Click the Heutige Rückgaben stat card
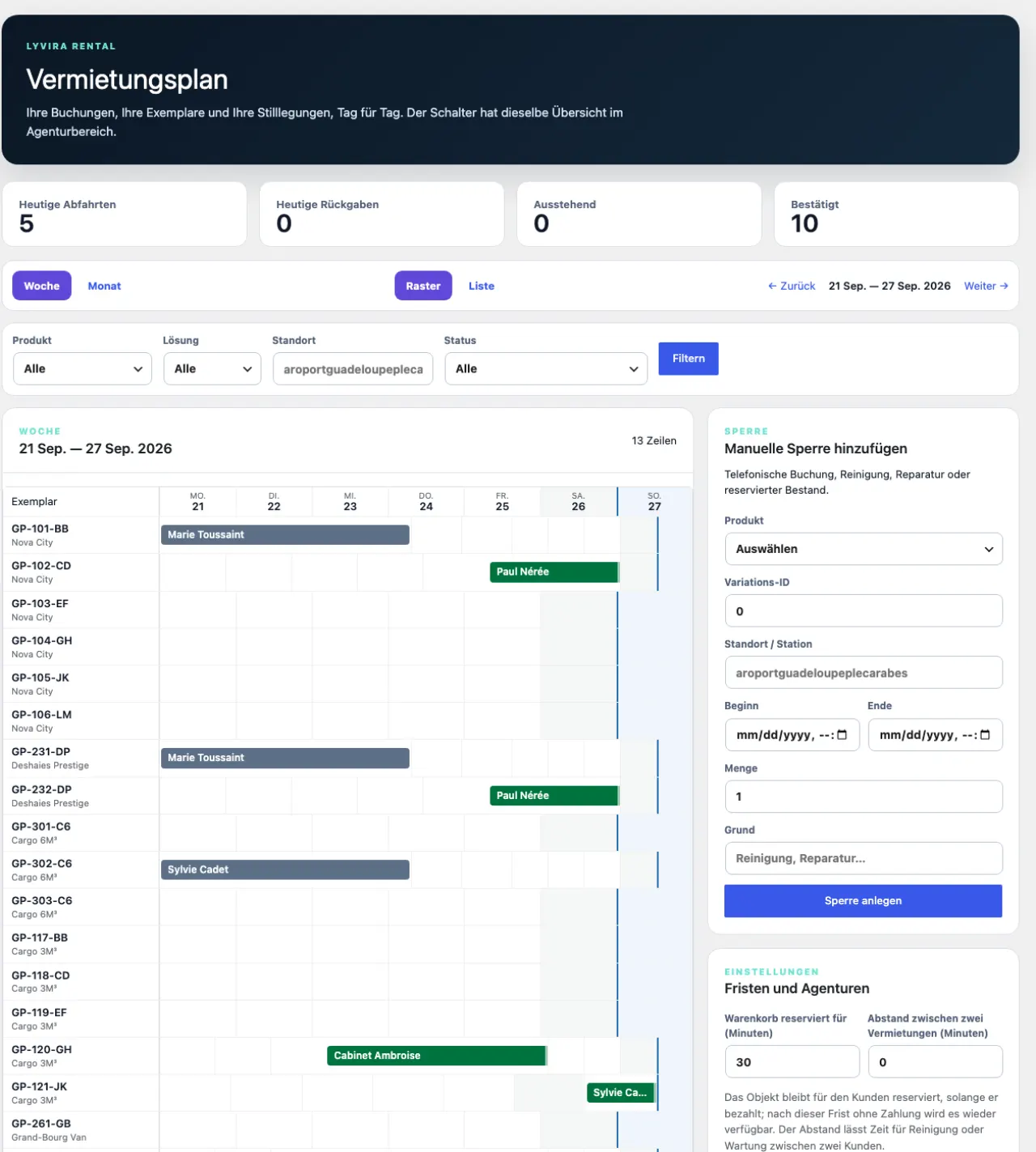The image size is (1036, 1152). [382, 214]
